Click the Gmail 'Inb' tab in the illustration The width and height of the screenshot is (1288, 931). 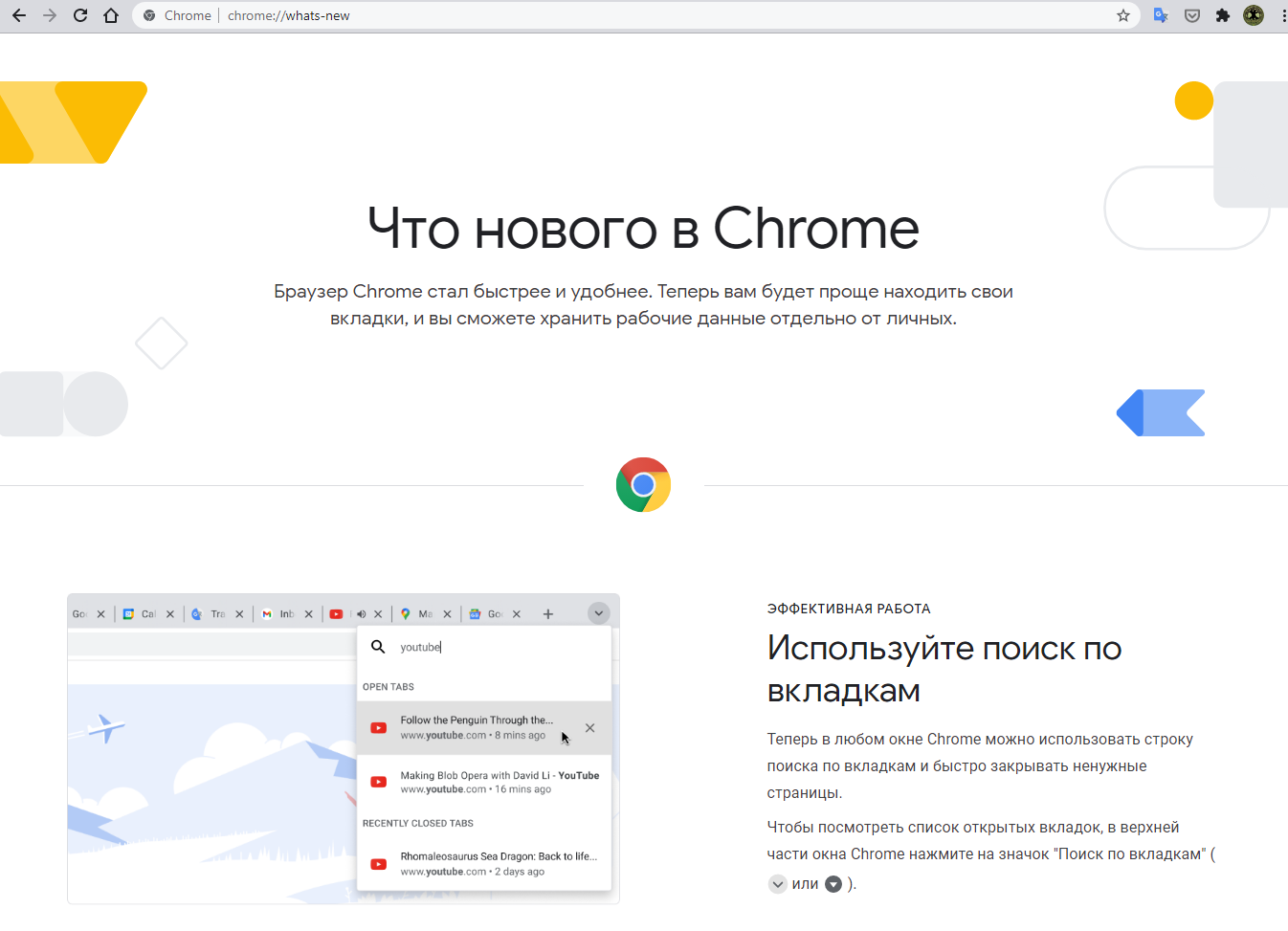pos(287,614)
